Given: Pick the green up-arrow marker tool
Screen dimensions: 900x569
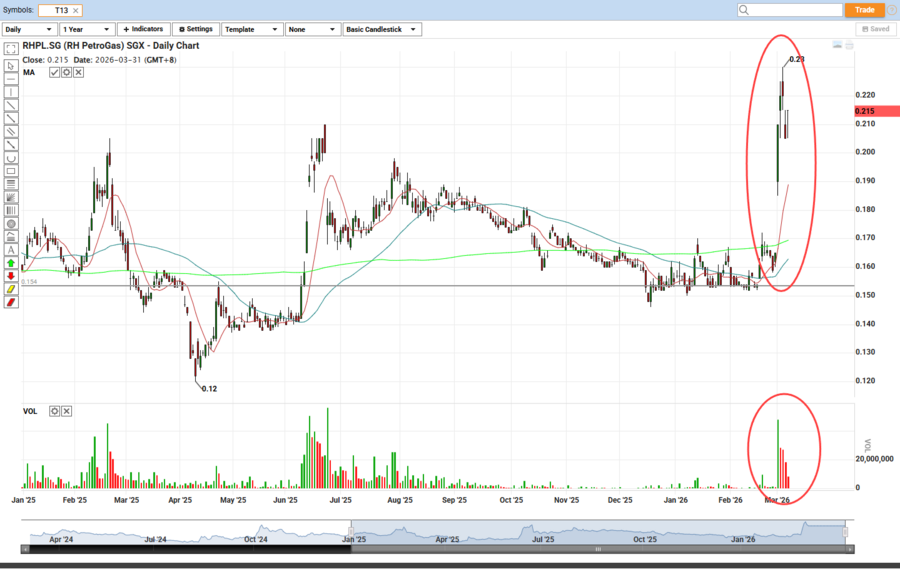Looking at the screenshot, I should click(x=11, y=263).
